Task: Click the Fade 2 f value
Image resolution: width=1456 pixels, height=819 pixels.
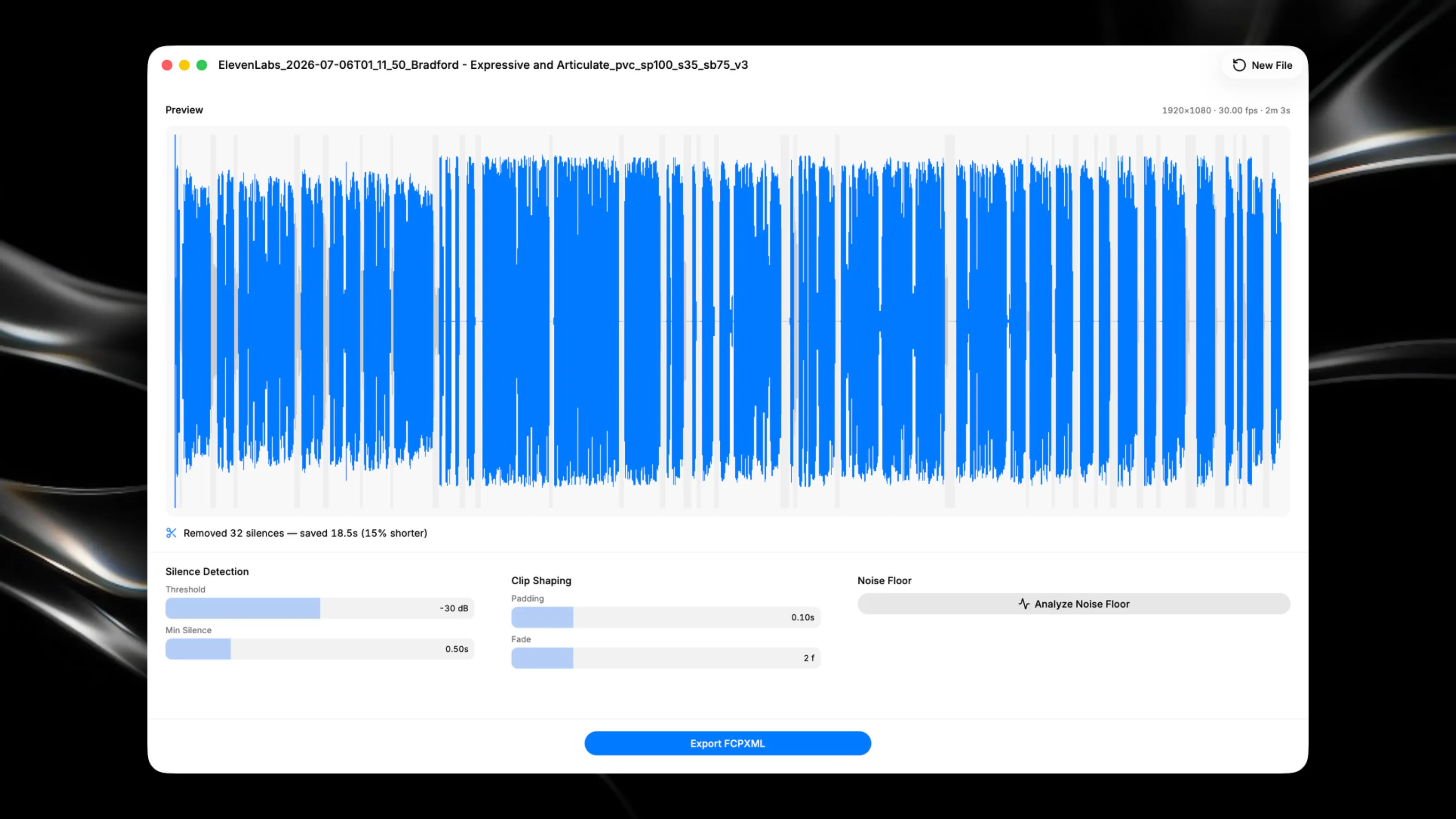Action: point(809,658)
